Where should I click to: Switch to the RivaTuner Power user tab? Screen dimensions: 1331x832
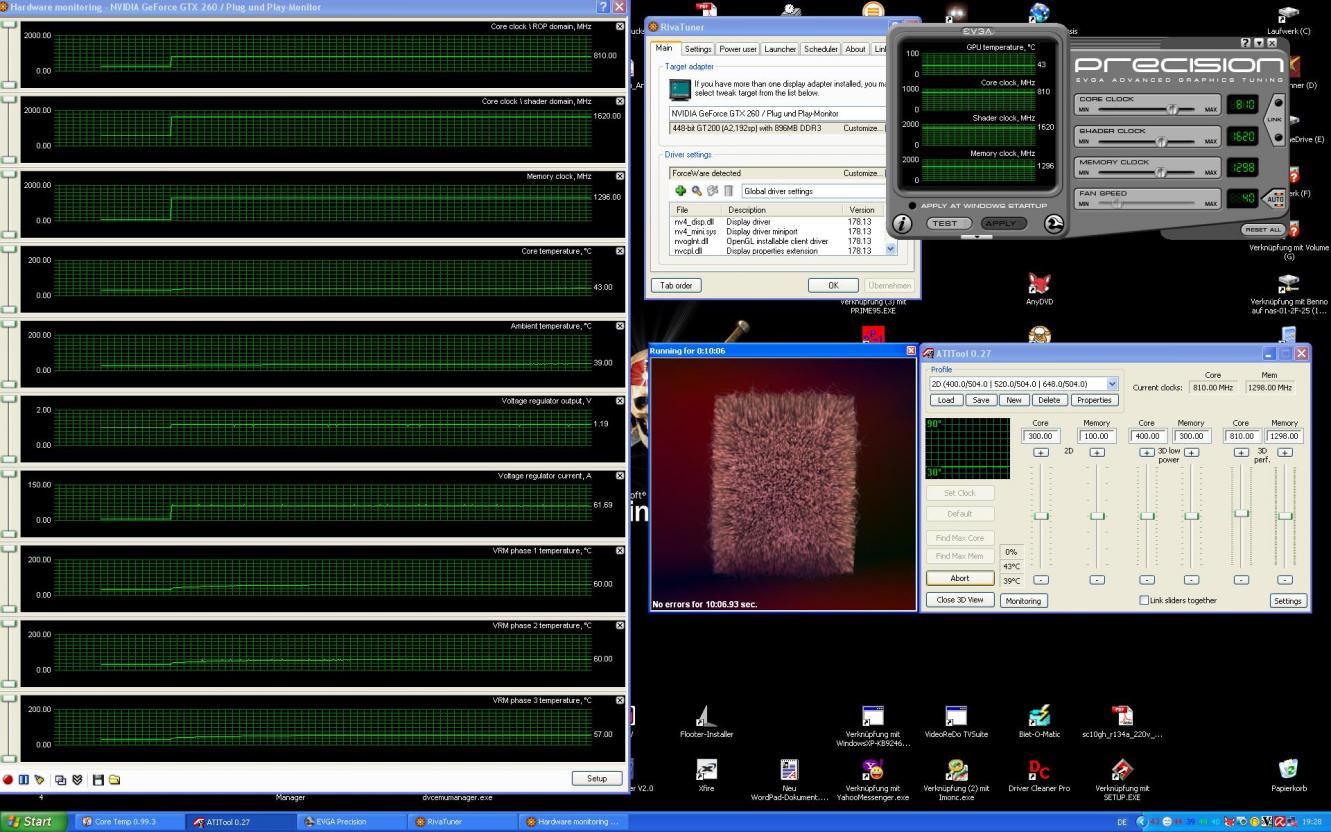click(738, 49)
